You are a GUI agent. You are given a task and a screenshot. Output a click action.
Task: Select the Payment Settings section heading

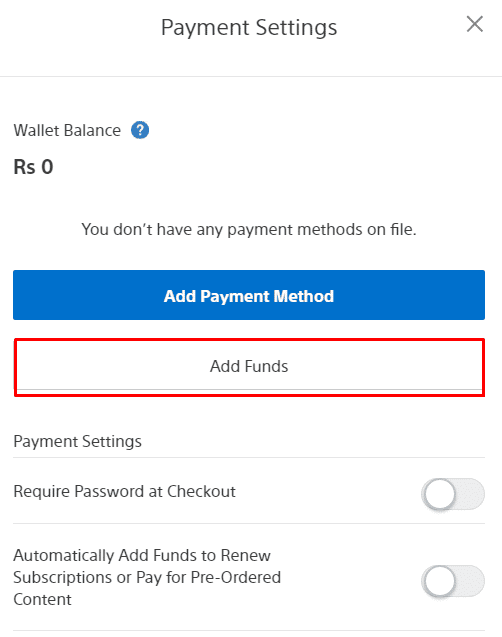(78, 441)
